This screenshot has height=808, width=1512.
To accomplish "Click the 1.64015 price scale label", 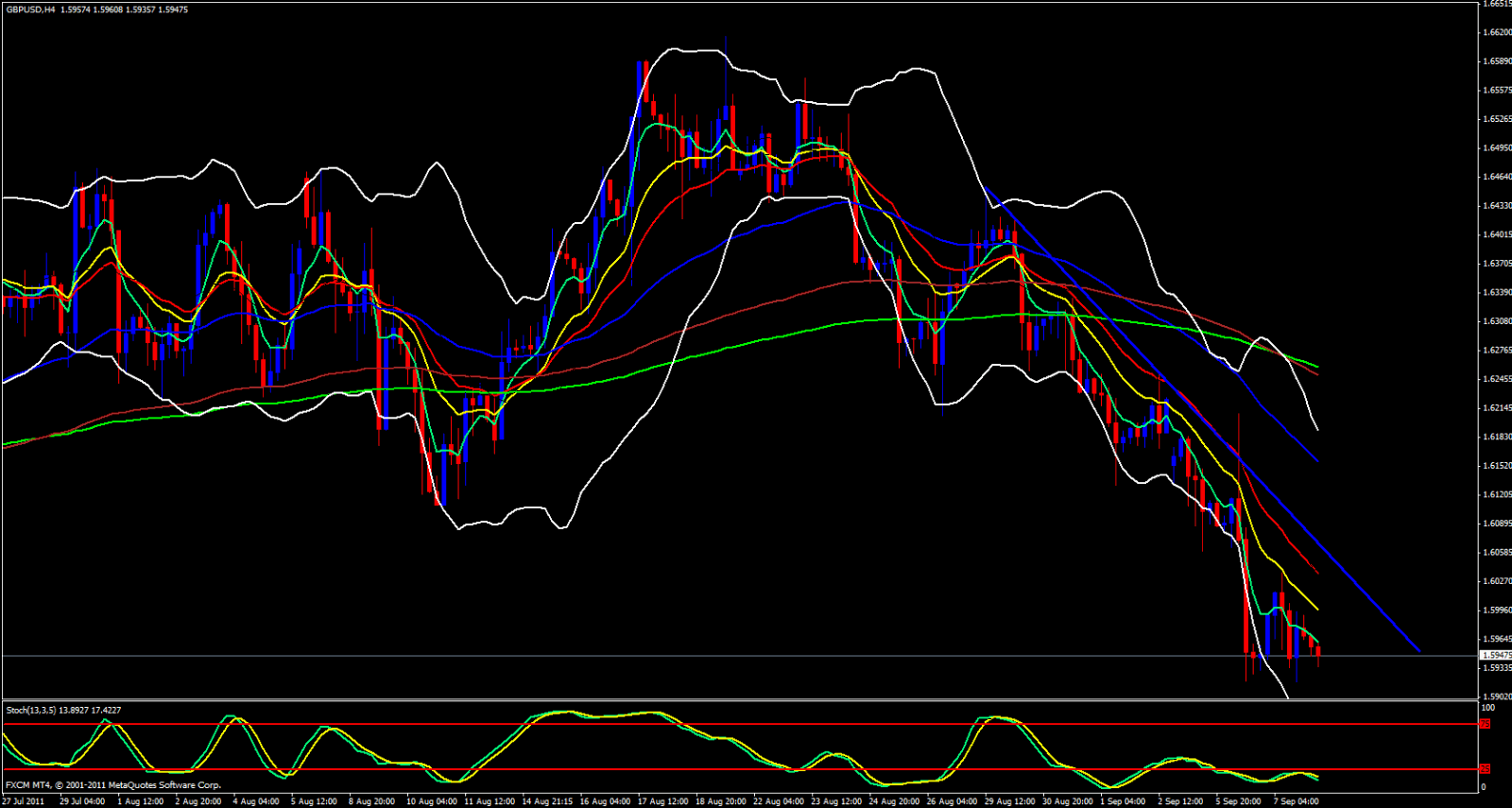I will click(1496, 234).
